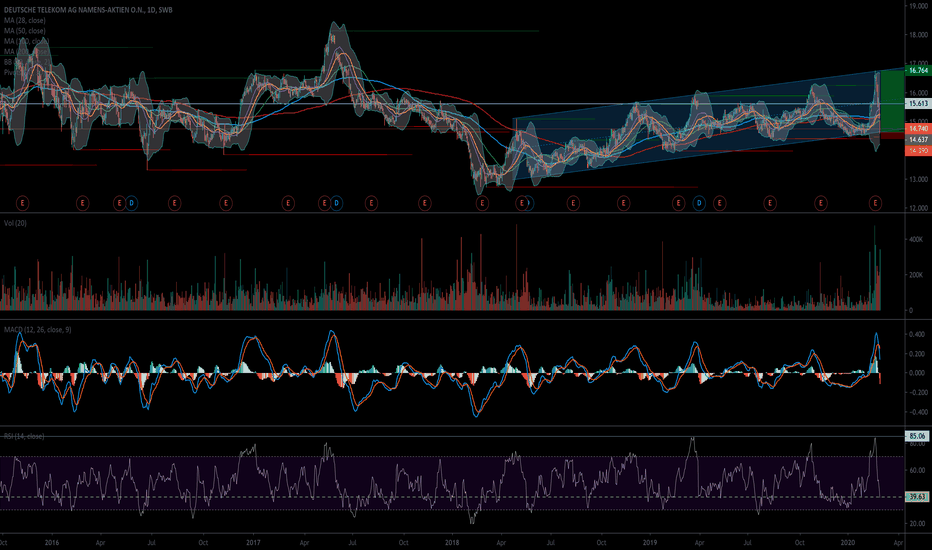Open the earnings marker from November 2018
932x550 pixels.
pyautogui.click(x=623, y=203)
